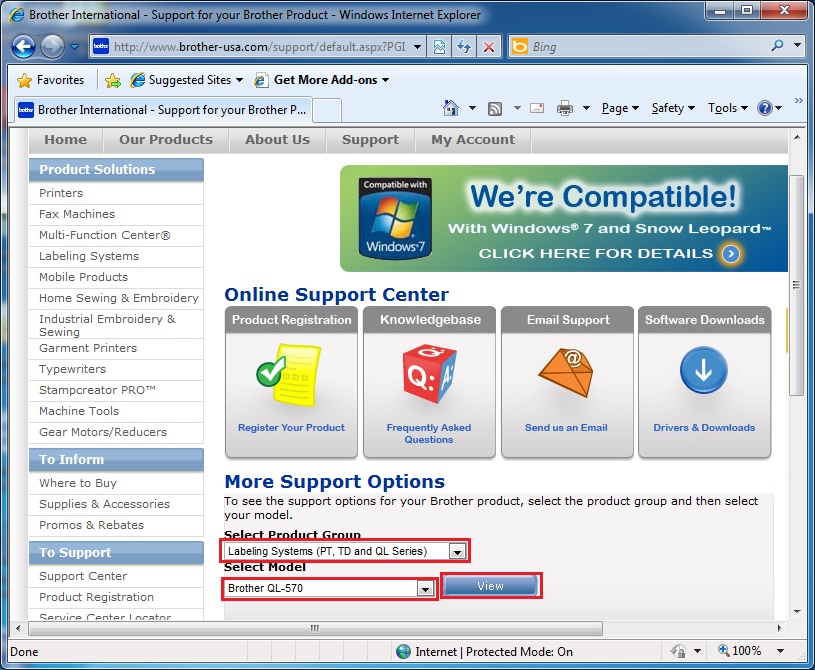Screen dimensions: 815x670
Task: Click the browser Back arrow button
Action: pyautogui.click(x=24, y=46)
